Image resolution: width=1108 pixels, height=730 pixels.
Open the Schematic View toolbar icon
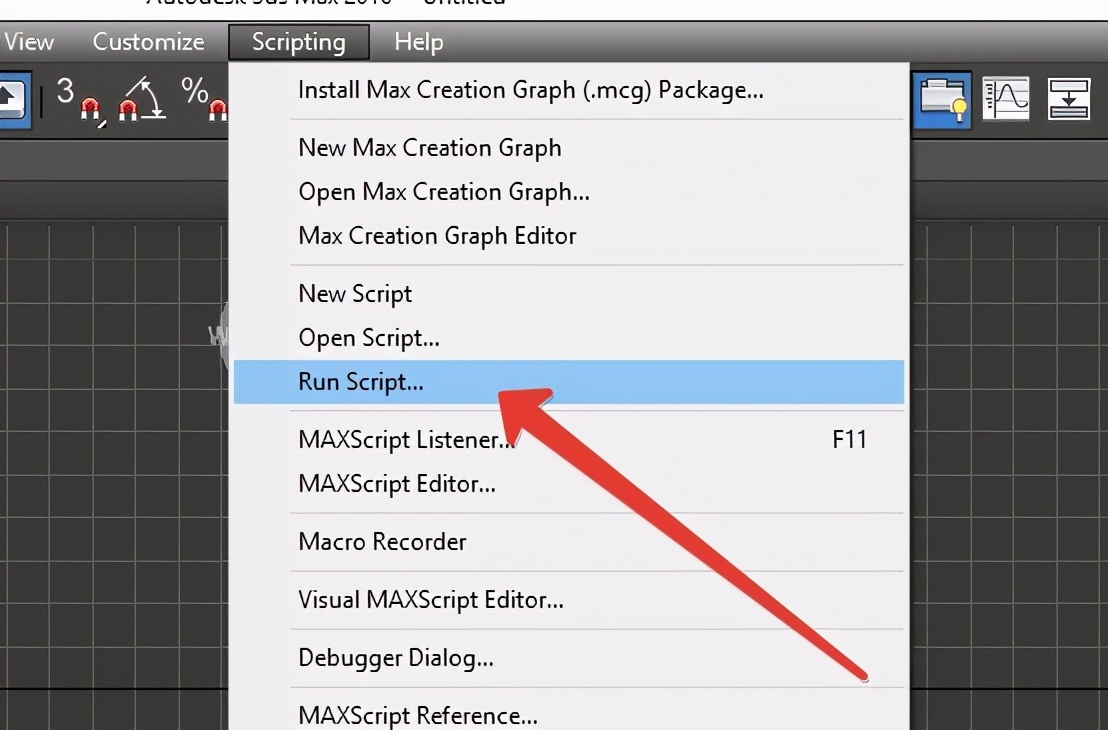(x=1068, y=98)
